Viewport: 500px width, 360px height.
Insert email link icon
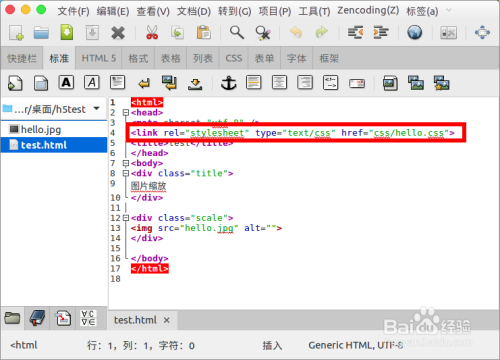point(357,83)
